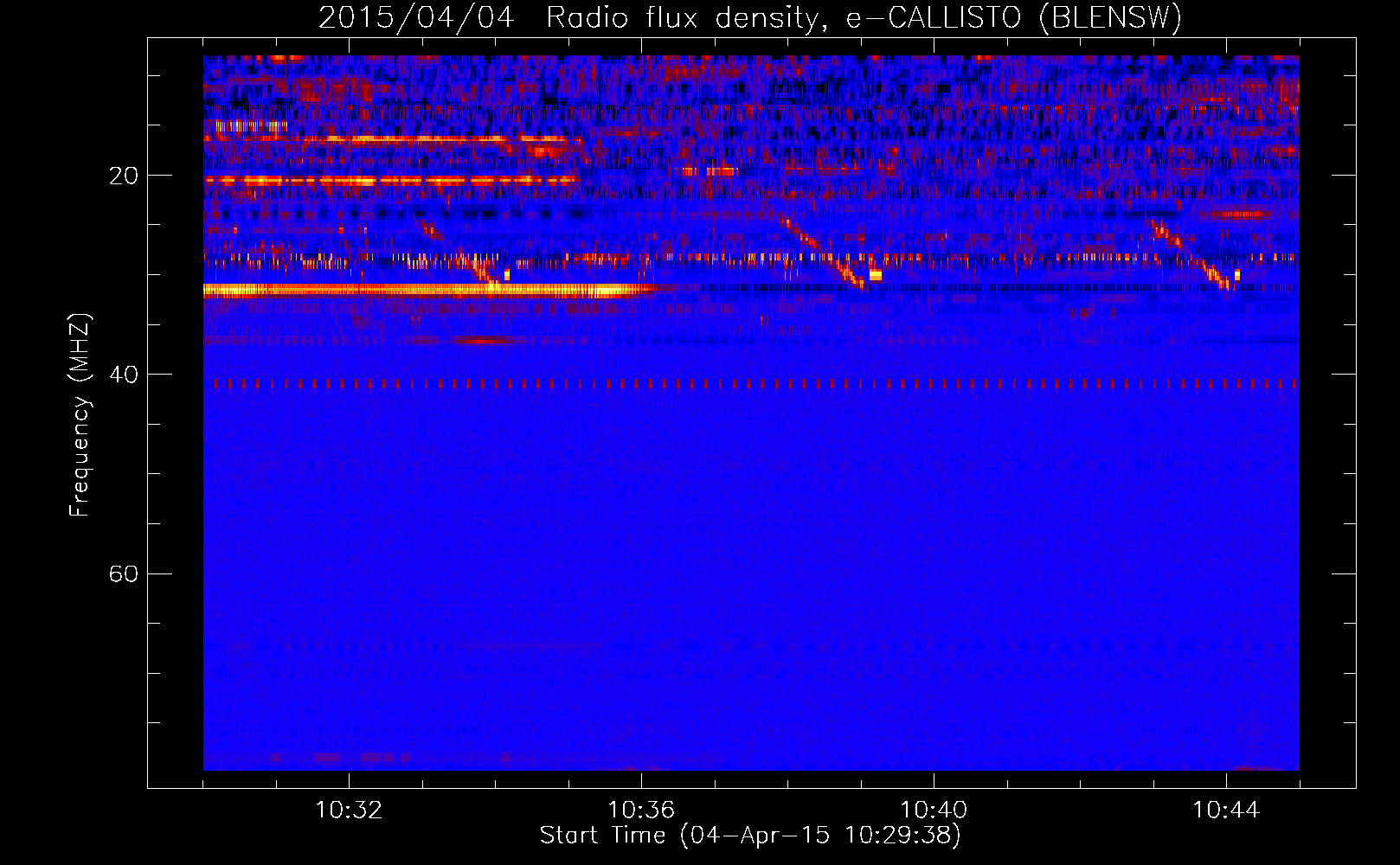Image resolution: width=1400 pixels, height=865 pixels.
Task: Click the short bright band near 15 MHz at left
Action: click(251, 126)
